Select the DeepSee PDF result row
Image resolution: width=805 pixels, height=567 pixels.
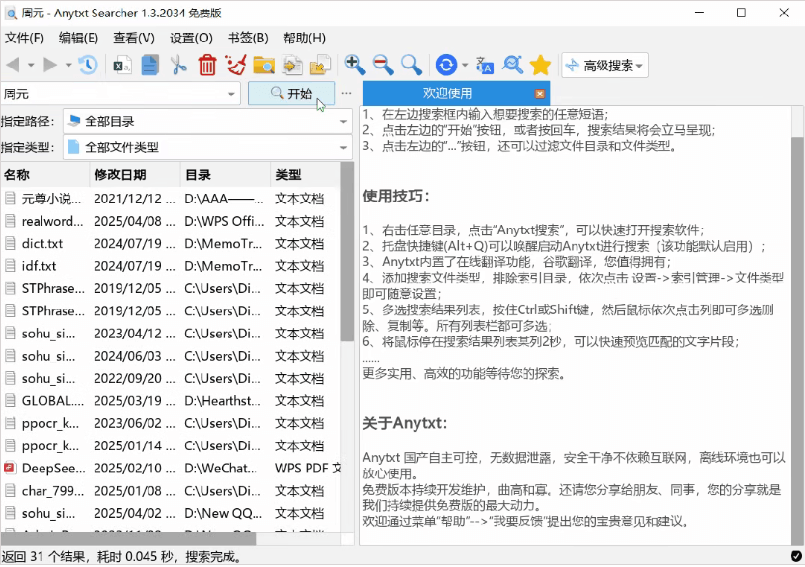170,468
